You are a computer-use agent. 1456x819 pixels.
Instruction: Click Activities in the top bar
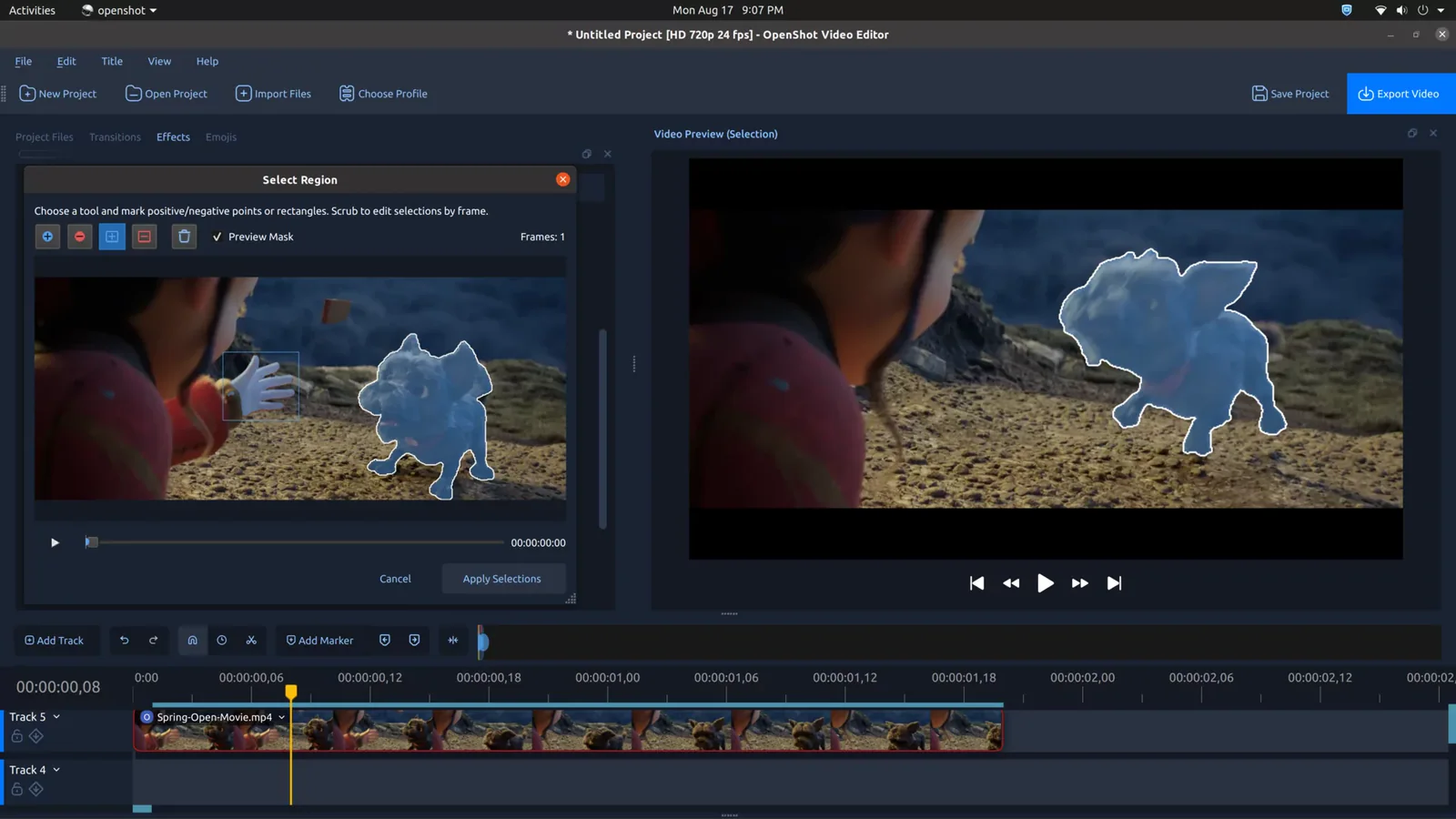pyautogui.click(x=32, y=10)
